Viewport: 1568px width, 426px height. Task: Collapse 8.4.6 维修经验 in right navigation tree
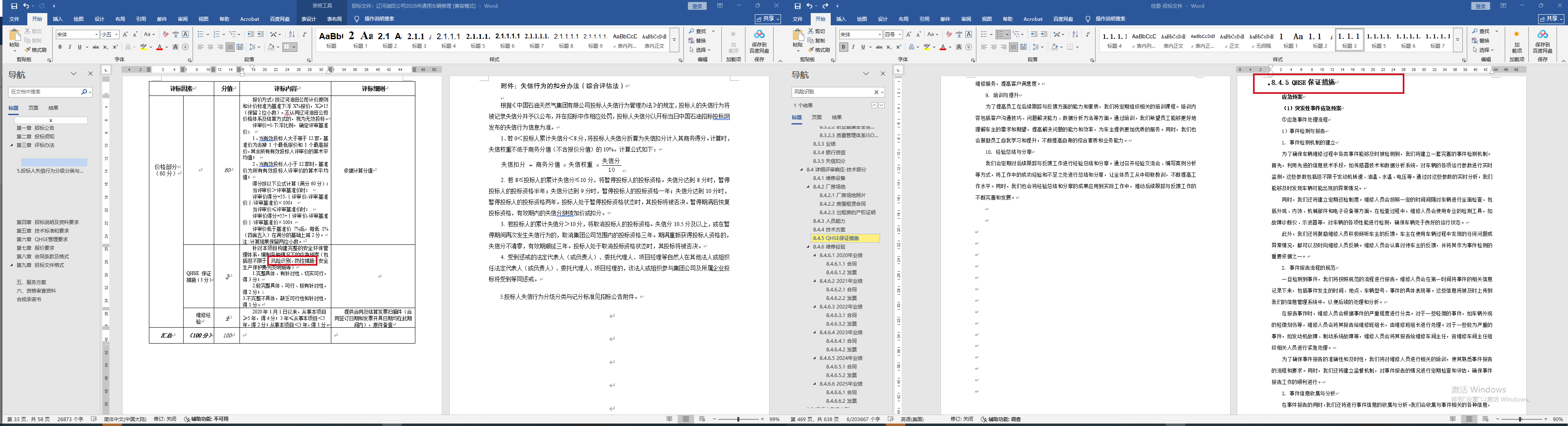(808, 246)
